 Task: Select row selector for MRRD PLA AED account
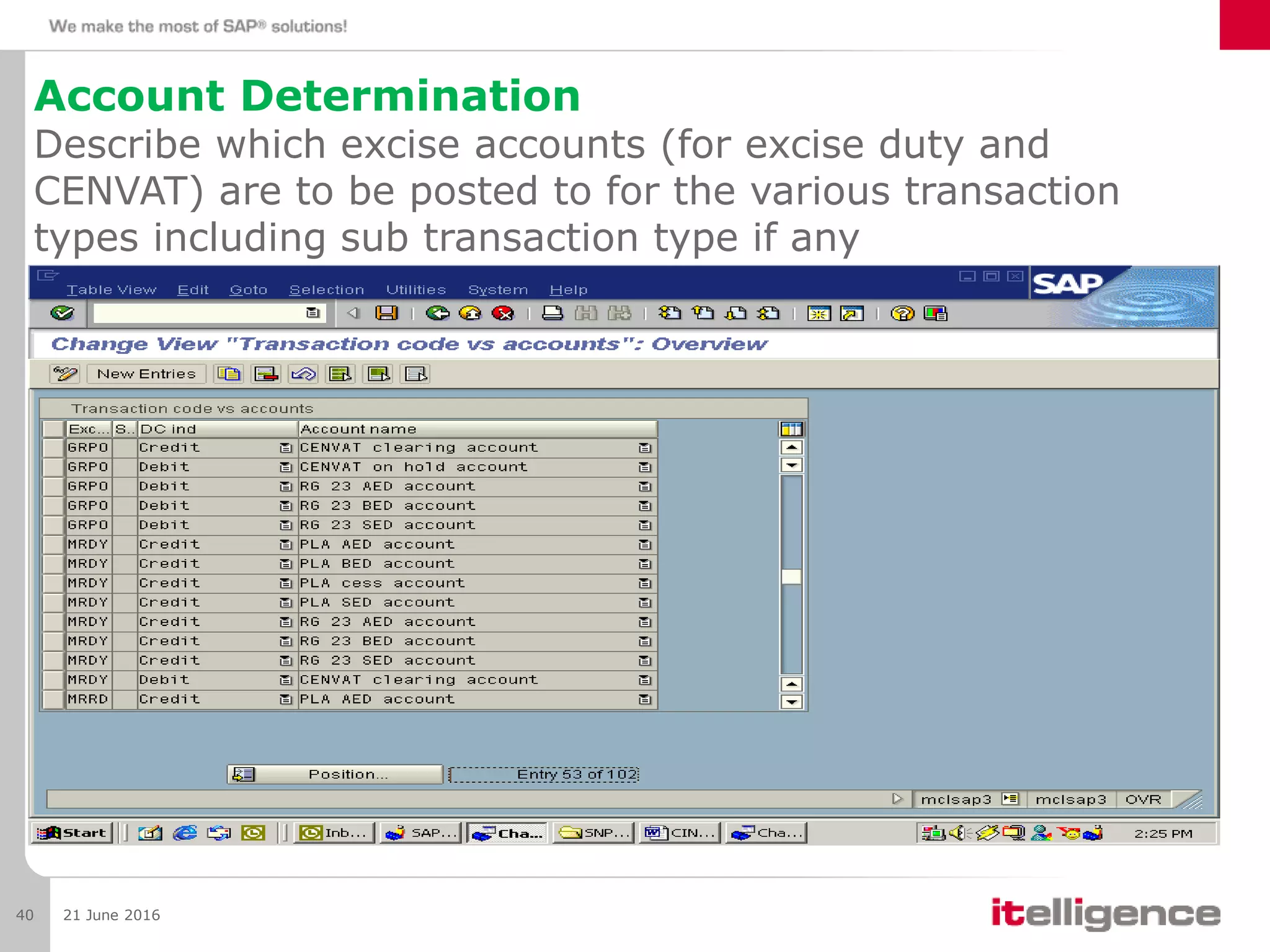pyautogui.click(x=53, y=699)
